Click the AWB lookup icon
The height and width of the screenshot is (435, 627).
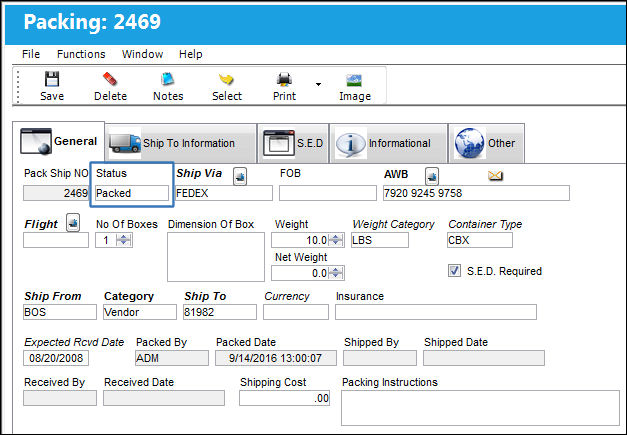(432, 176)
